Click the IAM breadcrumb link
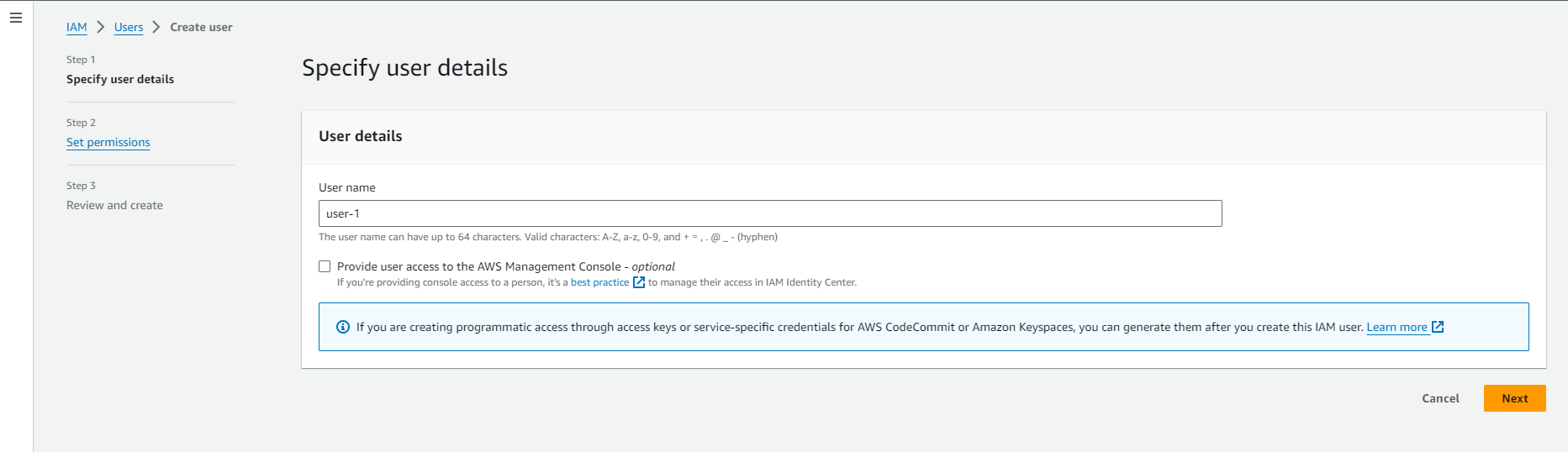The width and height of the screenshot is (1568, 452). [x=77, y=27]
